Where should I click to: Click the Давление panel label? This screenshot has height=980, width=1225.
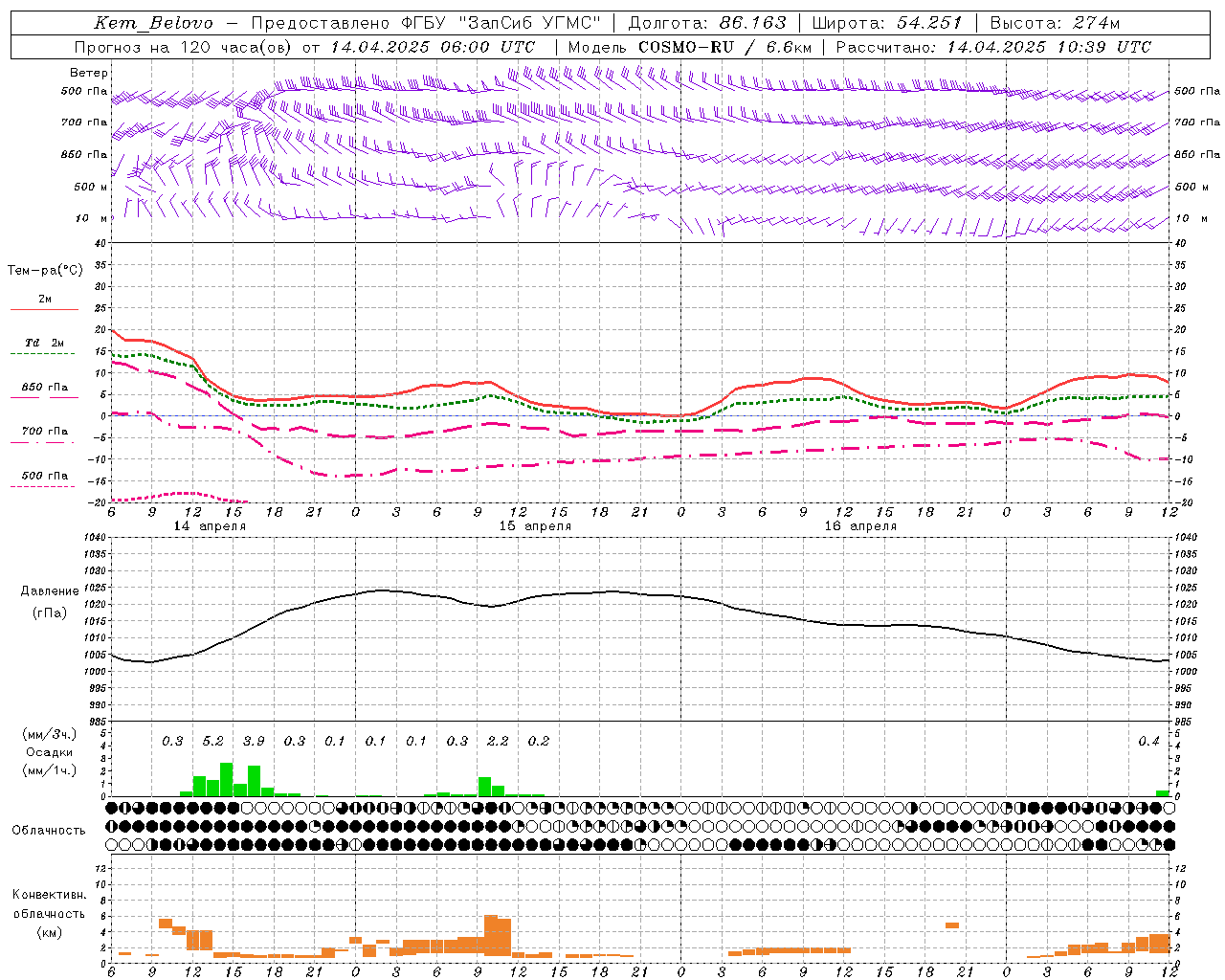click(50, 591)
